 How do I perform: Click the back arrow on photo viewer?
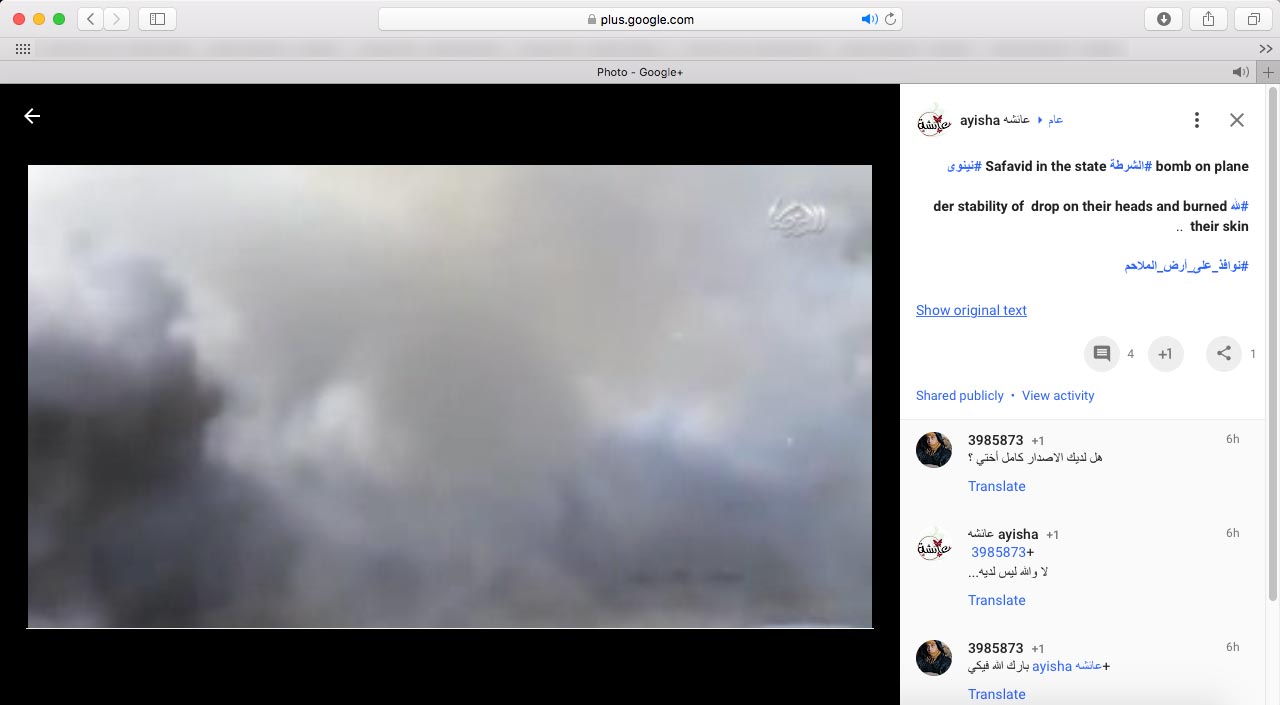pyautogui.click(x=32, y=116)
